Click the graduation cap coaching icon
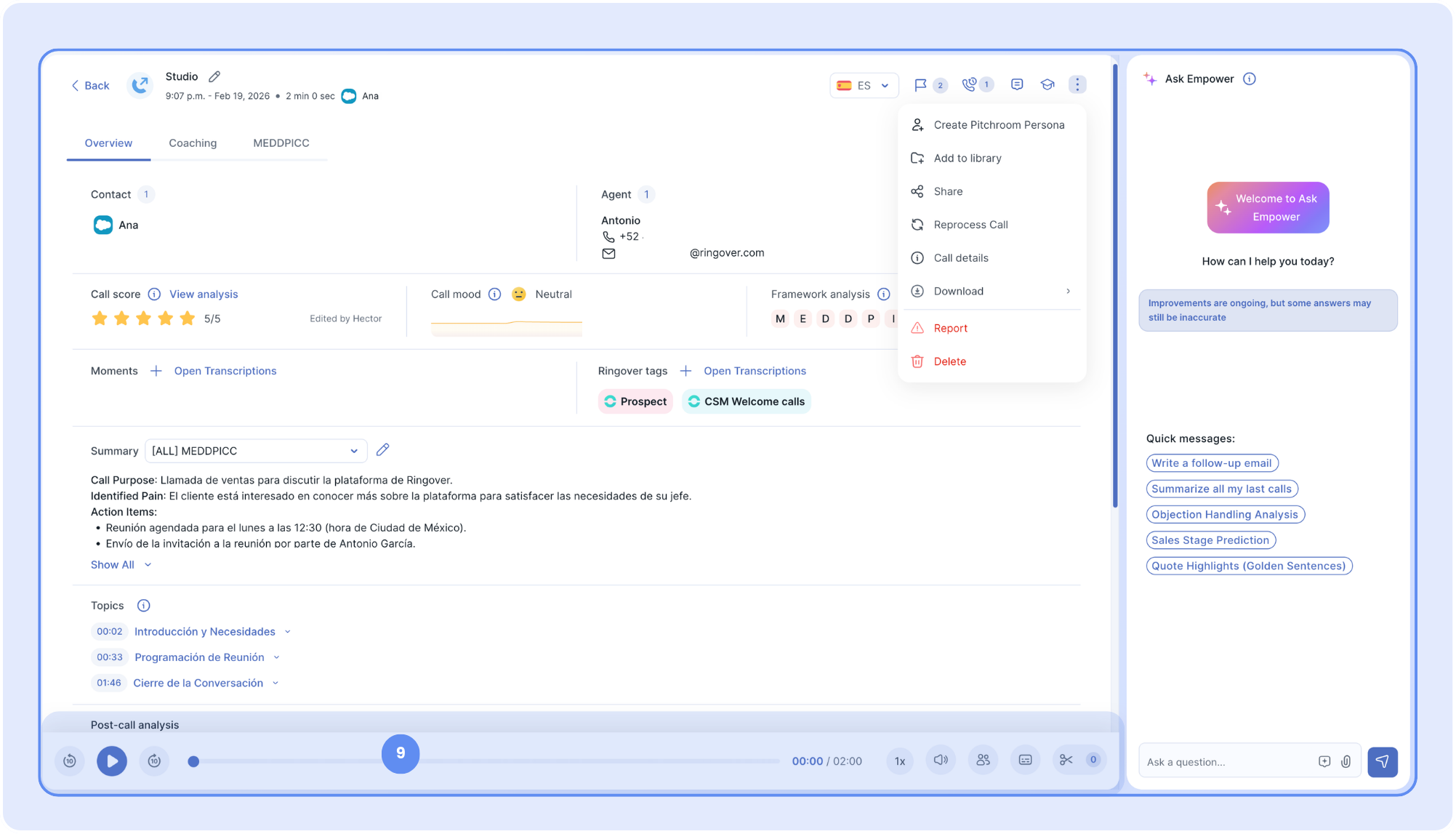This screenshot has height=834, width=1456. [1047, 85]
